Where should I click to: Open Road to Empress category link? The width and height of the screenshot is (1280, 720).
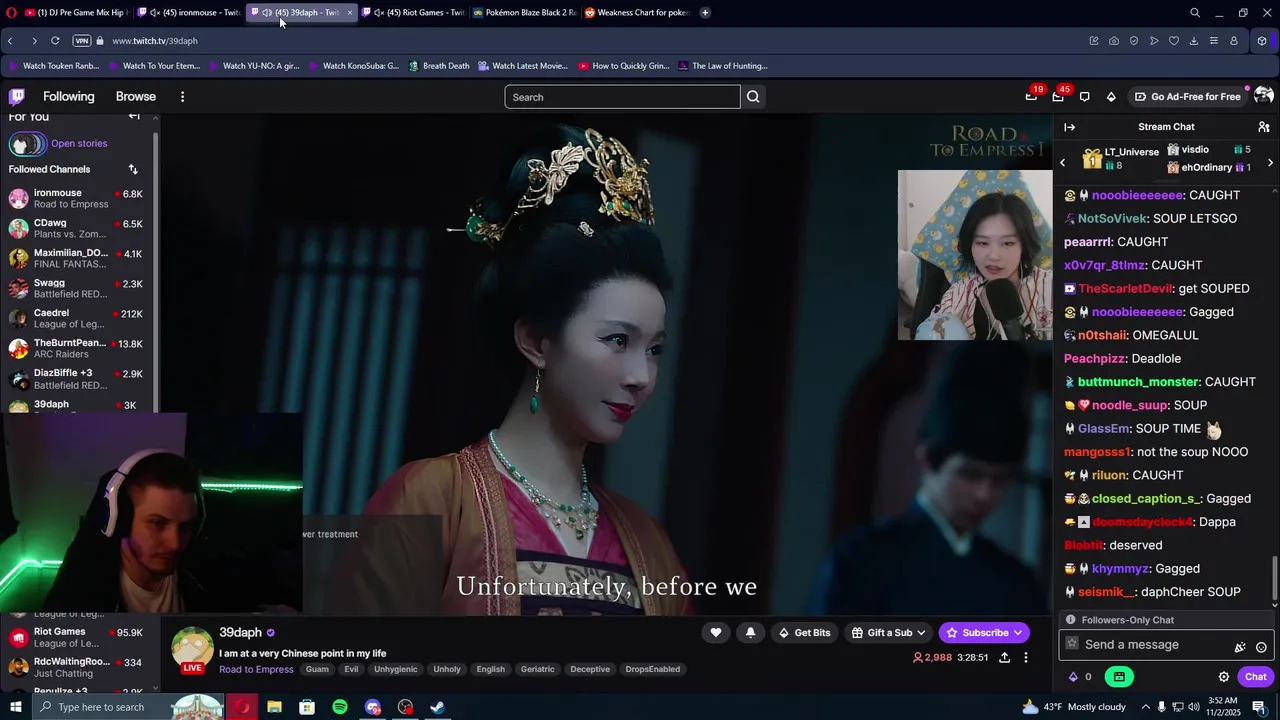[256, 669]
